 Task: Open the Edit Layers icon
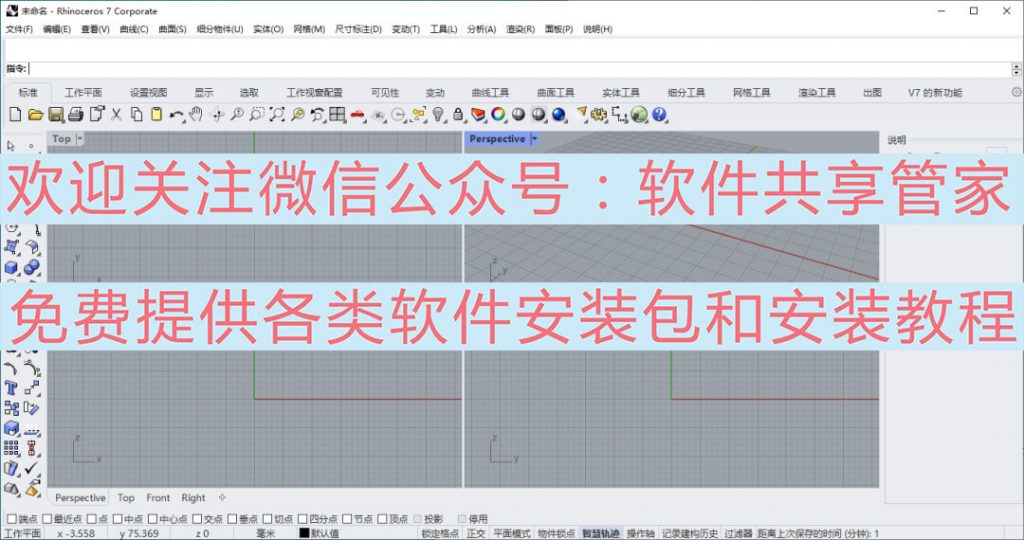coord(479,115)
